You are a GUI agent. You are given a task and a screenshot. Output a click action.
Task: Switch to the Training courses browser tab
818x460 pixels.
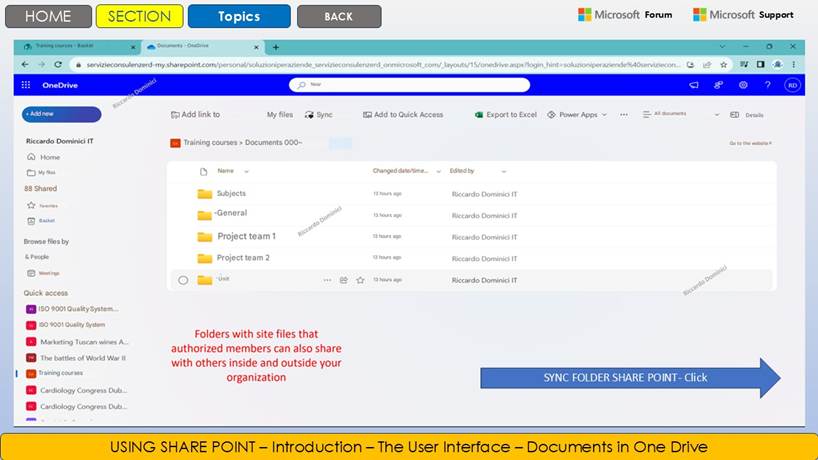pyautogui.click(x=76, y=46)
